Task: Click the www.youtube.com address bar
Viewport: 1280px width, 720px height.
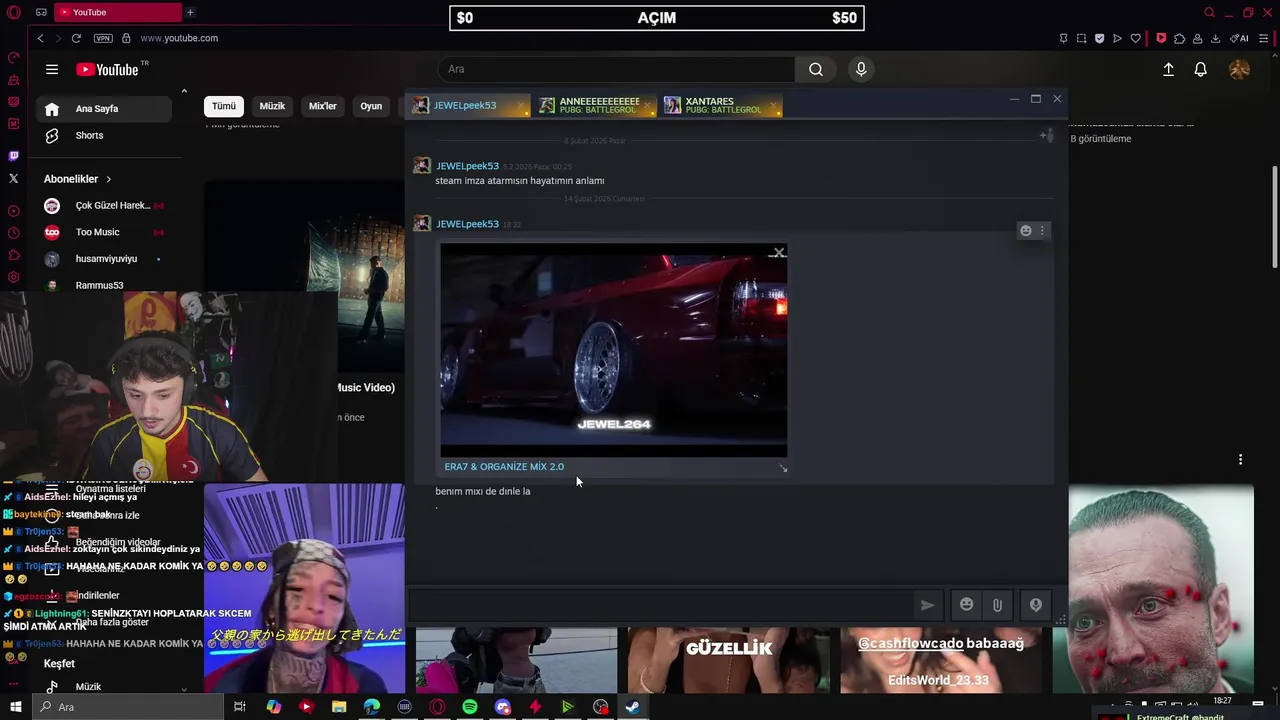Action: coord(179,38)
